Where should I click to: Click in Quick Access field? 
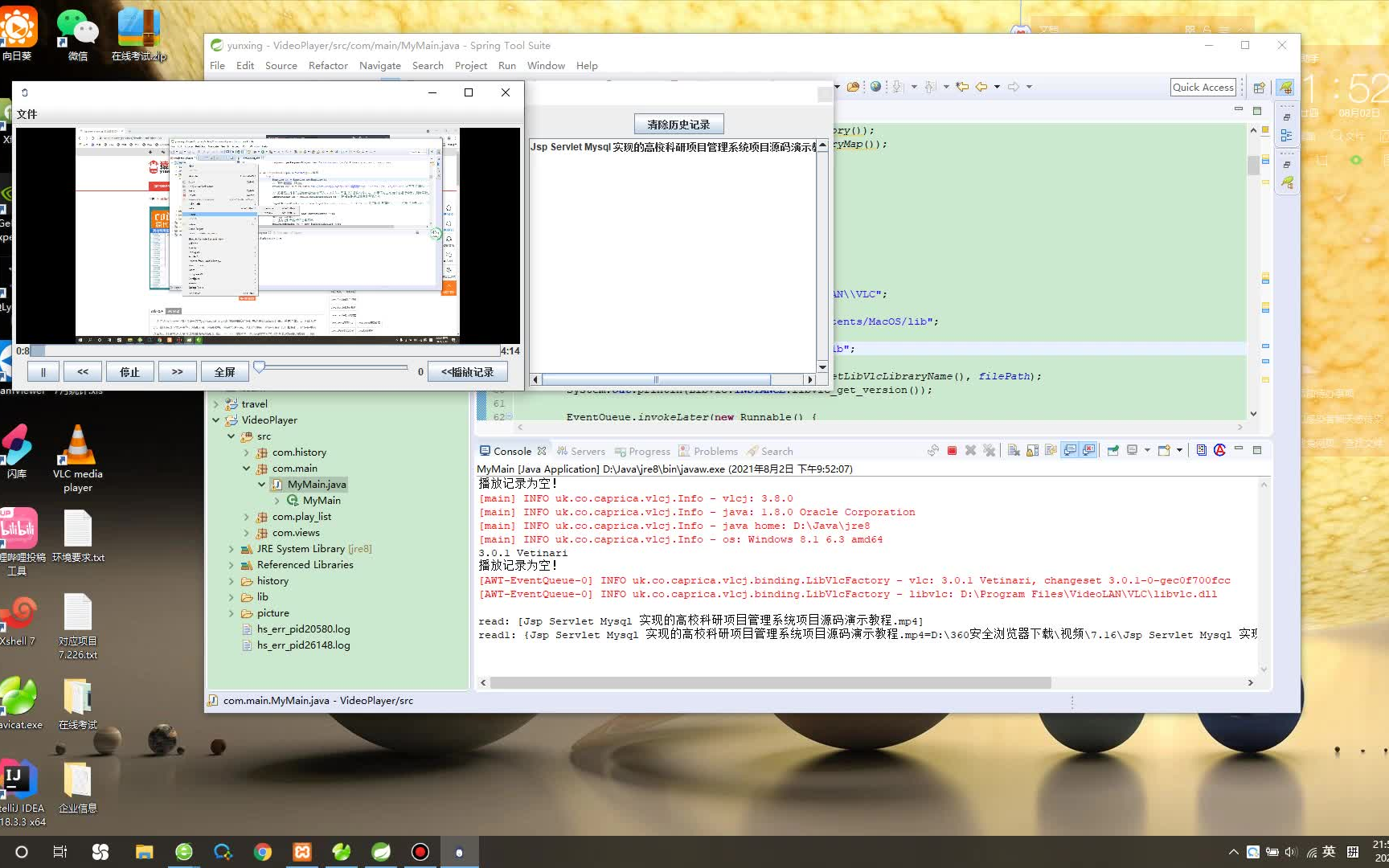(1203, 87)
